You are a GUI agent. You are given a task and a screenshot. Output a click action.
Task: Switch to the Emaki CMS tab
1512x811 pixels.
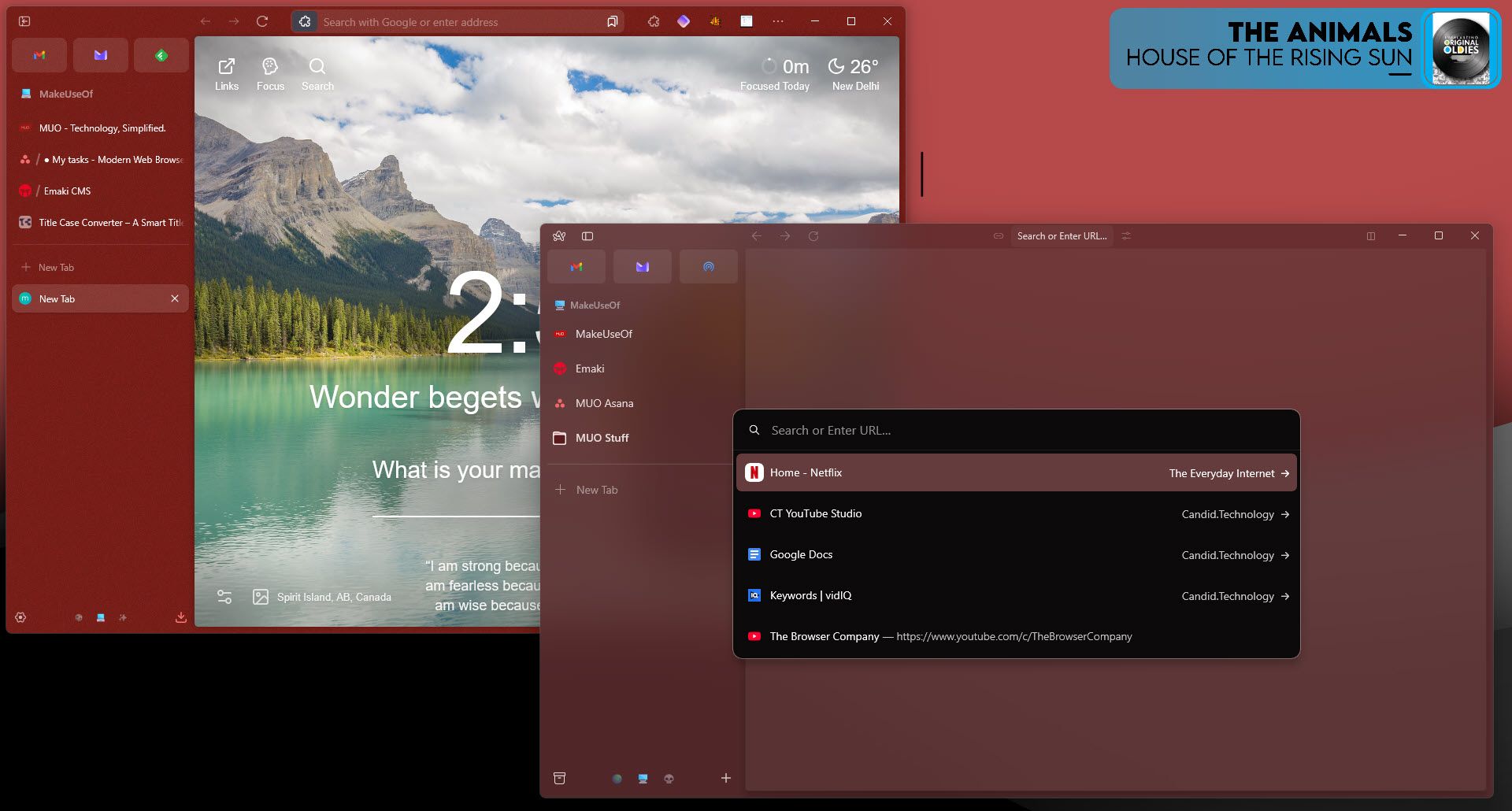tap(67, 191)
